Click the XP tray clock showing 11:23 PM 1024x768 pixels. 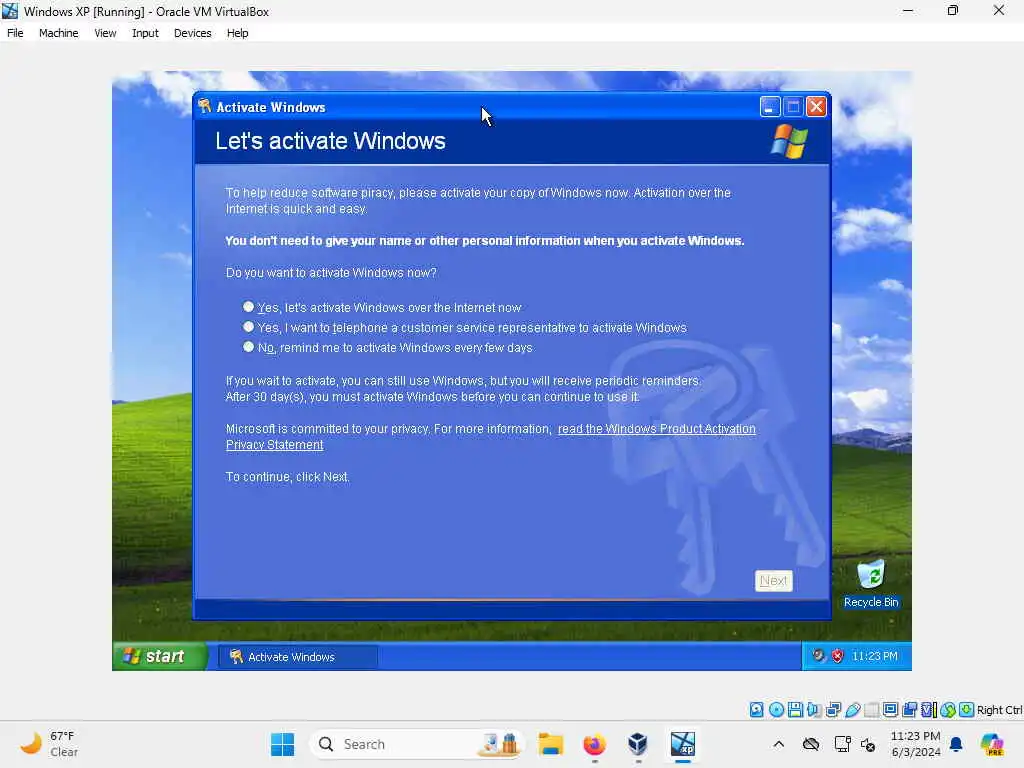coord(874,656)
